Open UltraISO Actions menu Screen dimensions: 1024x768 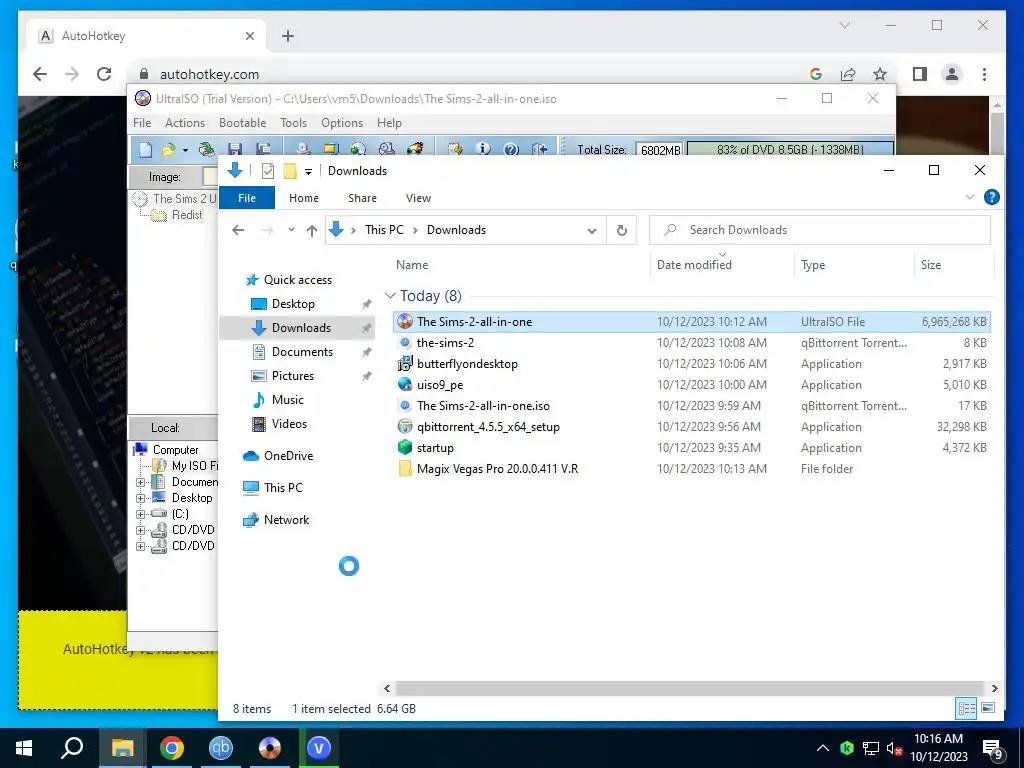pos(185,123)
